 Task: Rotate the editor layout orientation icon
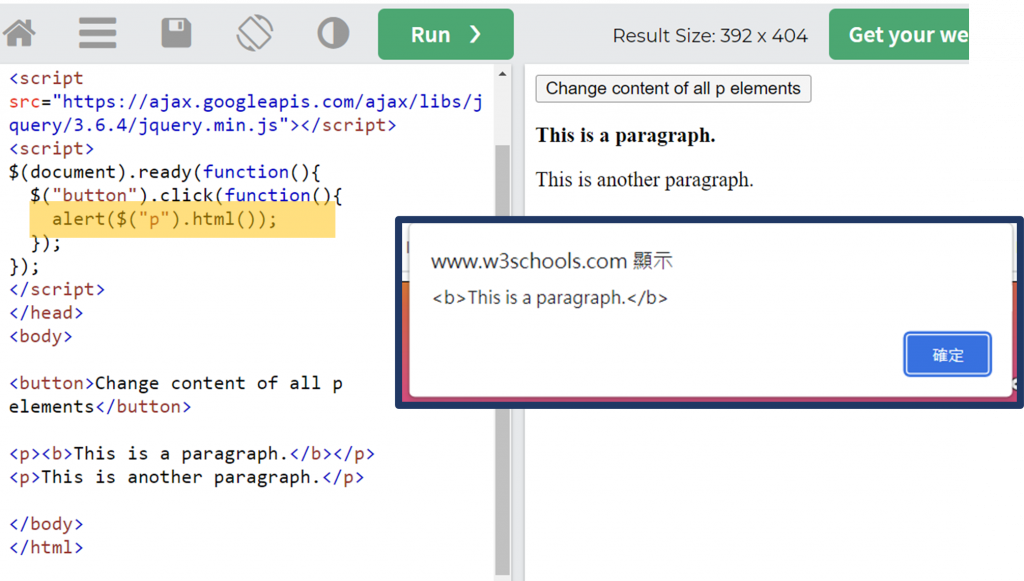coord(255,33)
